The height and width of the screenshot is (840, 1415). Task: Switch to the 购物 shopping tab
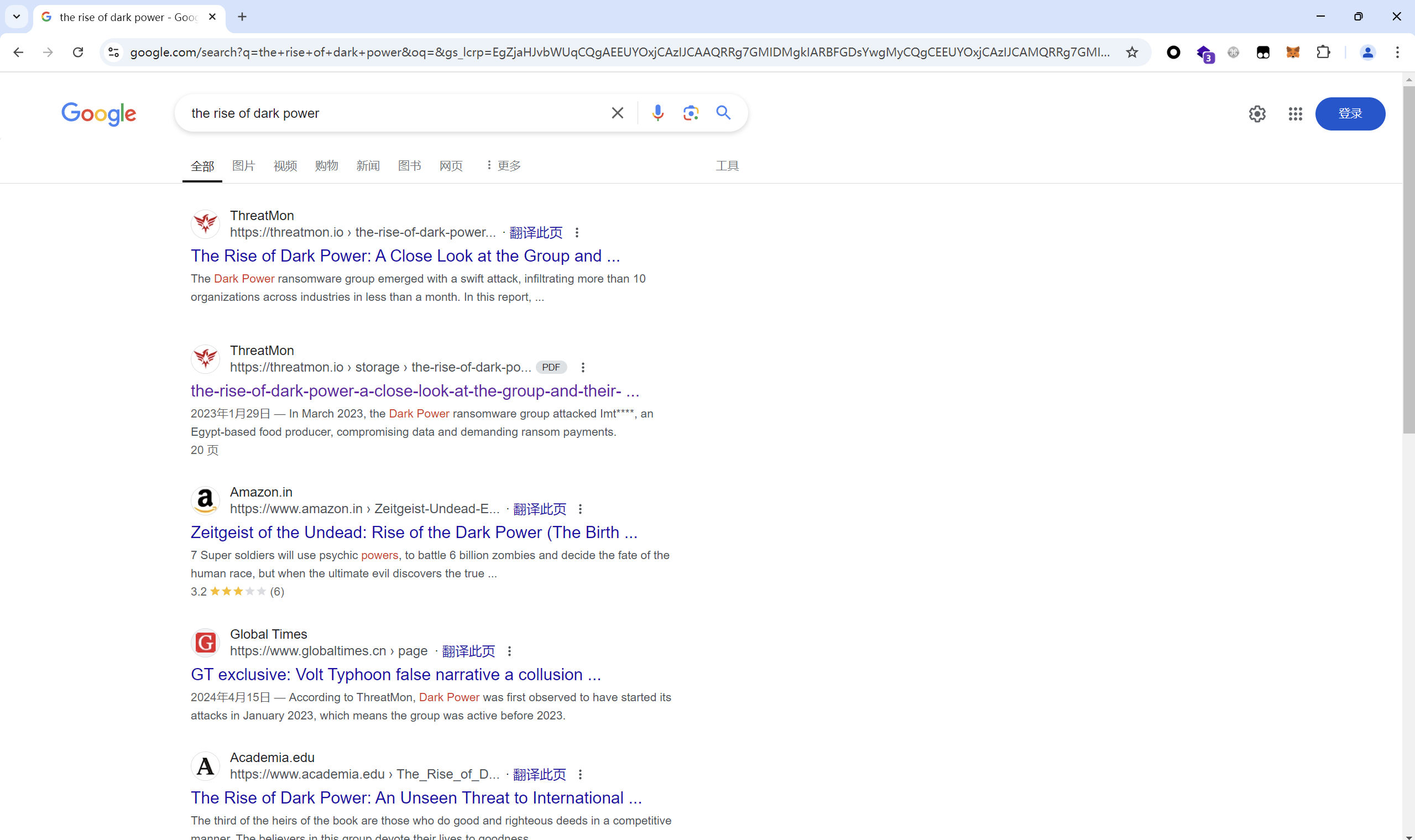(326, 166)
